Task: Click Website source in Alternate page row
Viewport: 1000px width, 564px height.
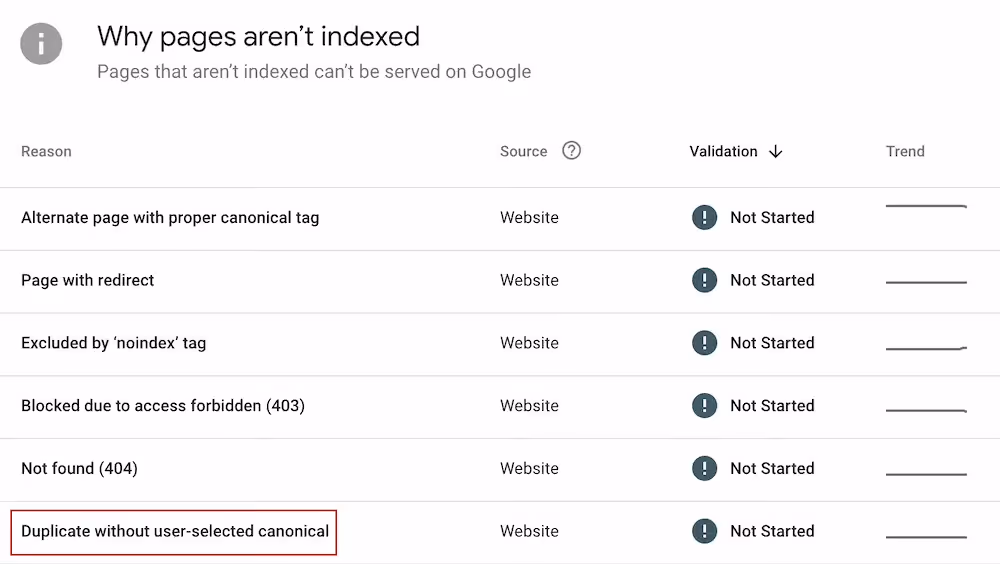Action: coord(529,218)
